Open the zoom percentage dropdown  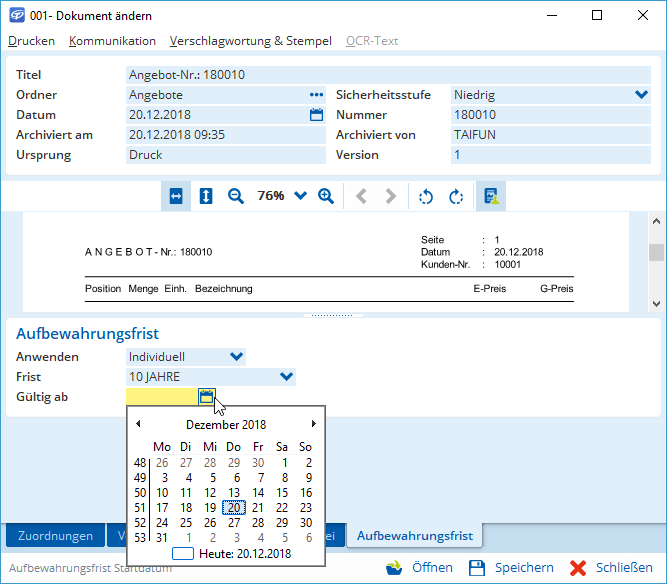tap(300, 196)
